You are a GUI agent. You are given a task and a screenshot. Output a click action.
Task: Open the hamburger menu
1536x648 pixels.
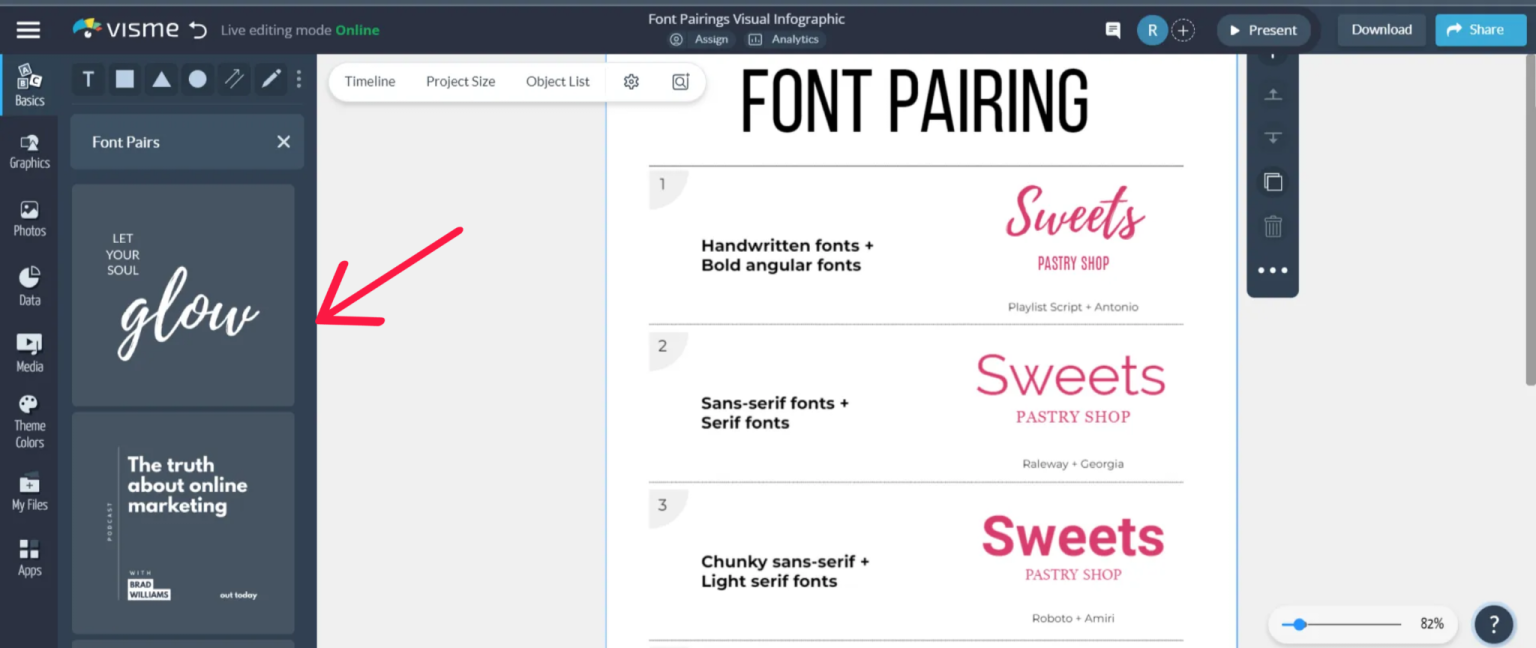coord(27,29)
